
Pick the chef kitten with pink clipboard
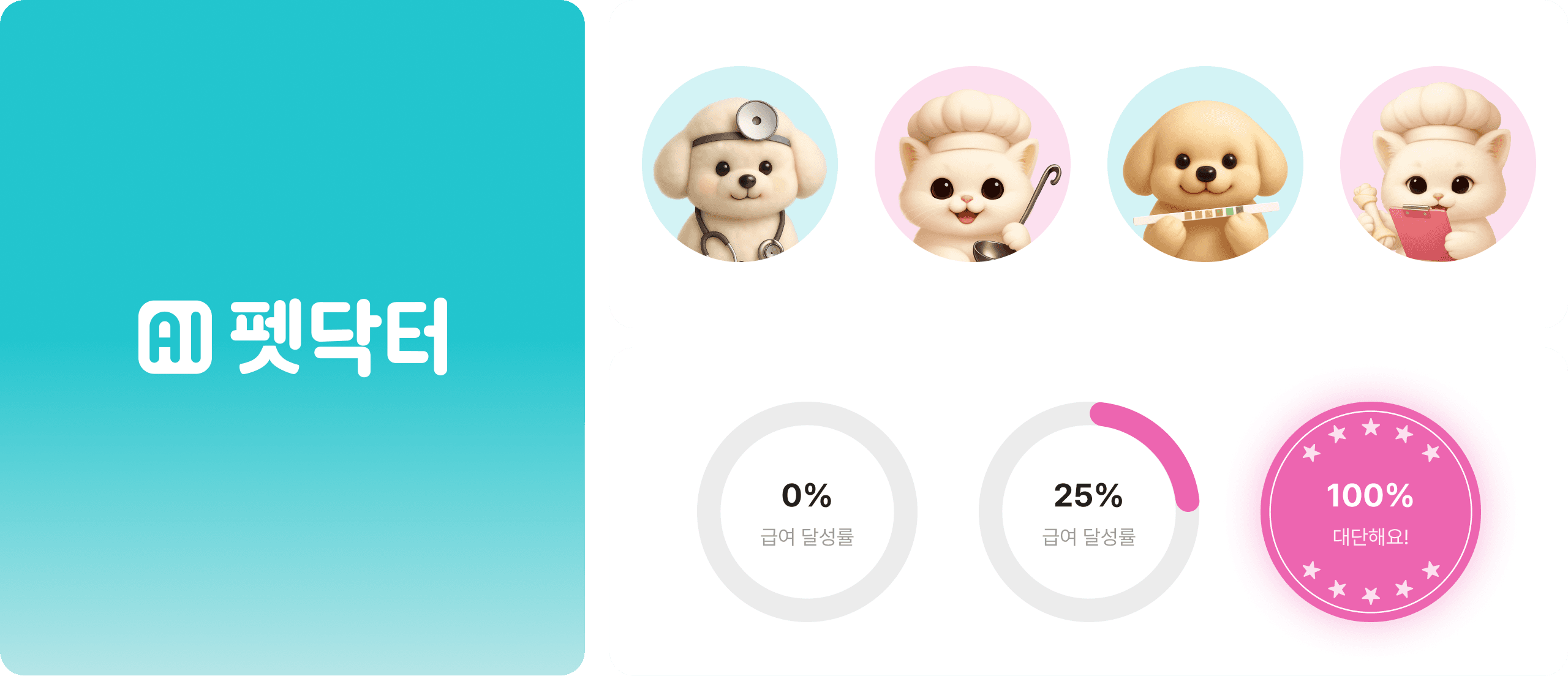tap(1438, 164)
